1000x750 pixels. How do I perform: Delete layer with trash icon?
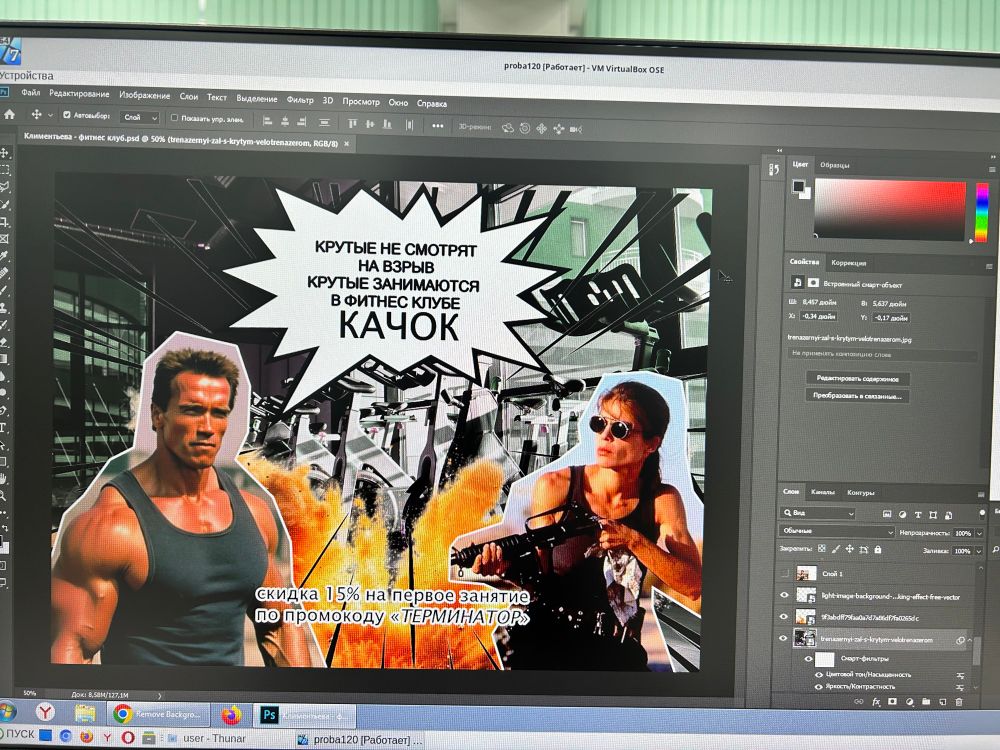(959, 702)
